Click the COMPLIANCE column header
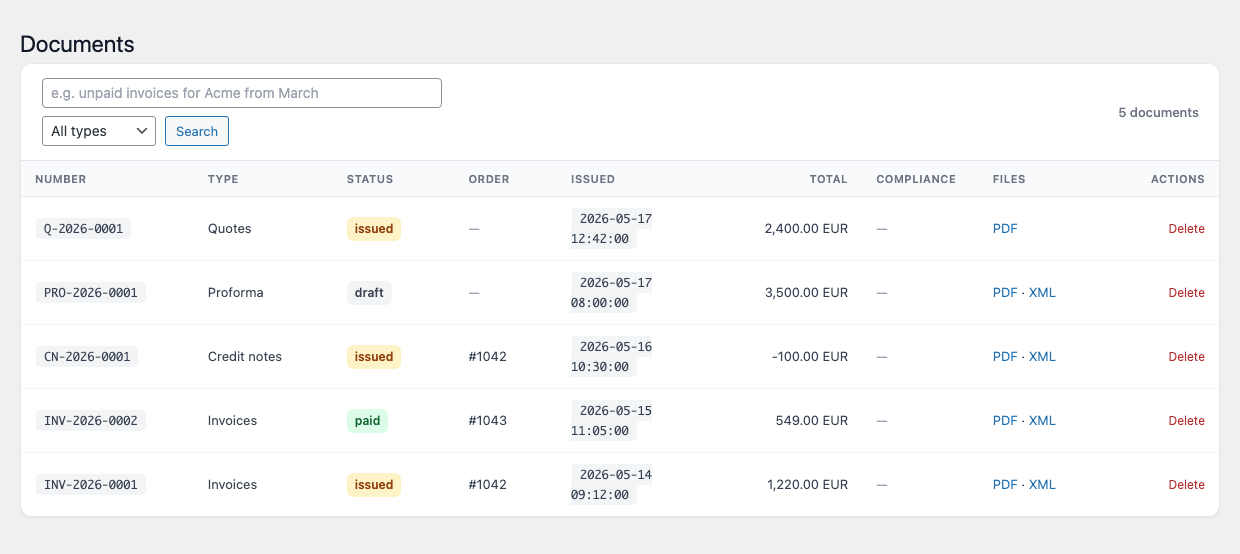The height and width of the screenshot is (554, 1240). coord(916,180)
